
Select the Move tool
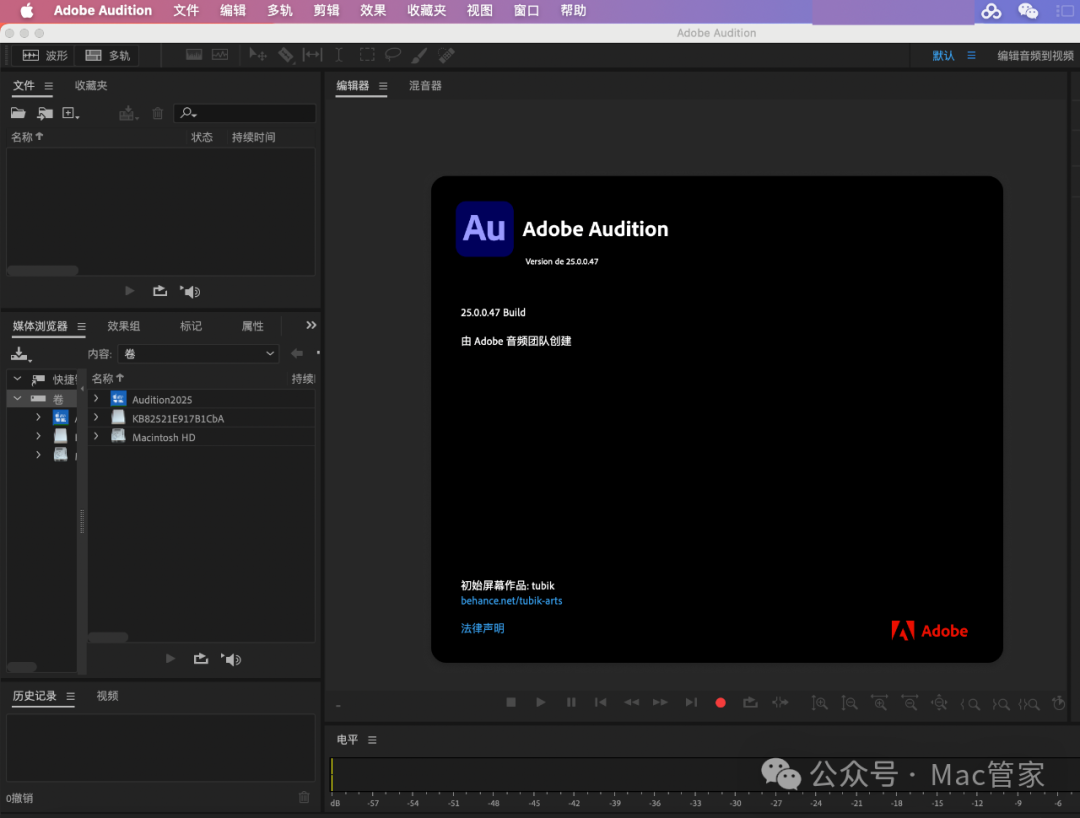pos(258,55)
